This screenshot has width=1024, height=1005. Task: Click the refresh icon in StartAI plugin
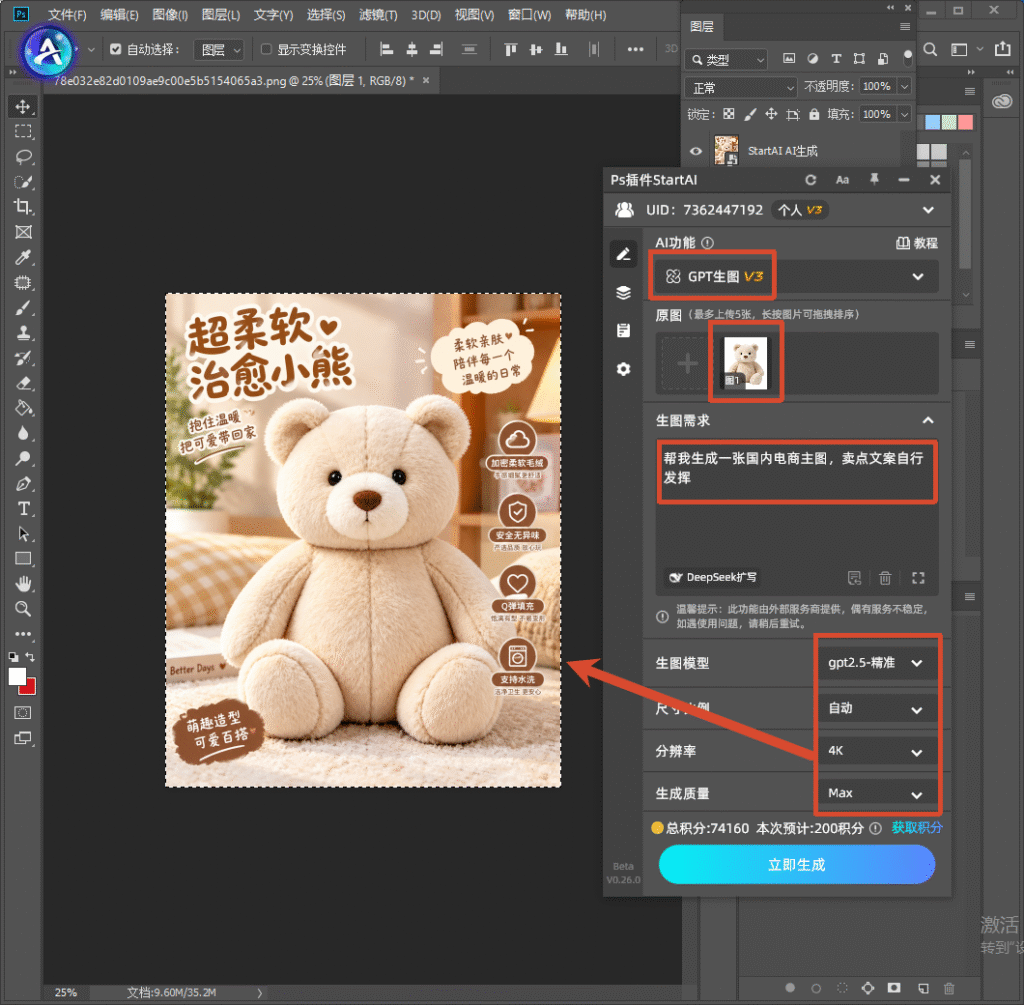(810, 180)
